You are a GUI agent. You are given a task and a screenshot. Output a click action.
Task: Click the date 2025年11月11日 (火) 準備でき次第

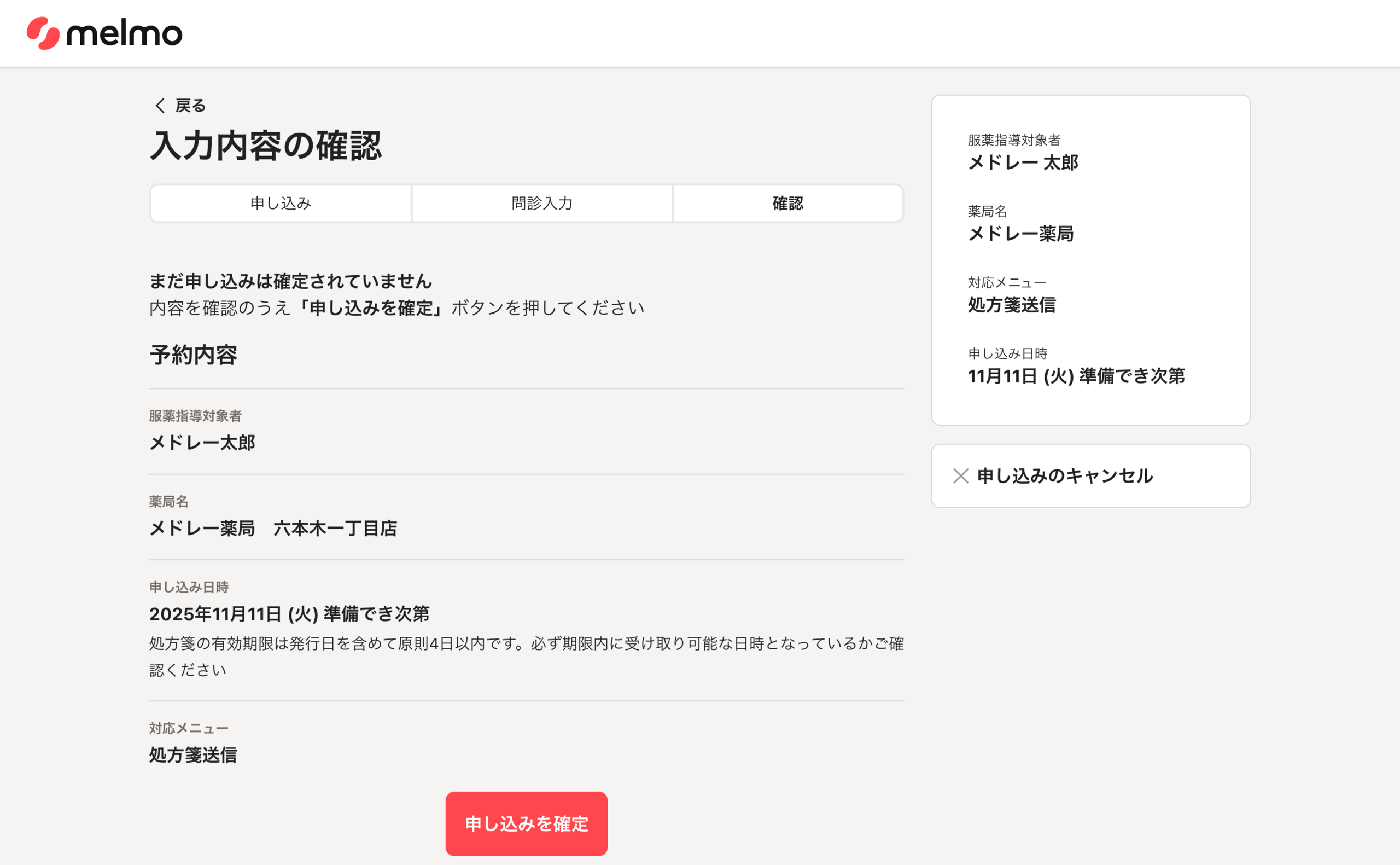point(289,614)
